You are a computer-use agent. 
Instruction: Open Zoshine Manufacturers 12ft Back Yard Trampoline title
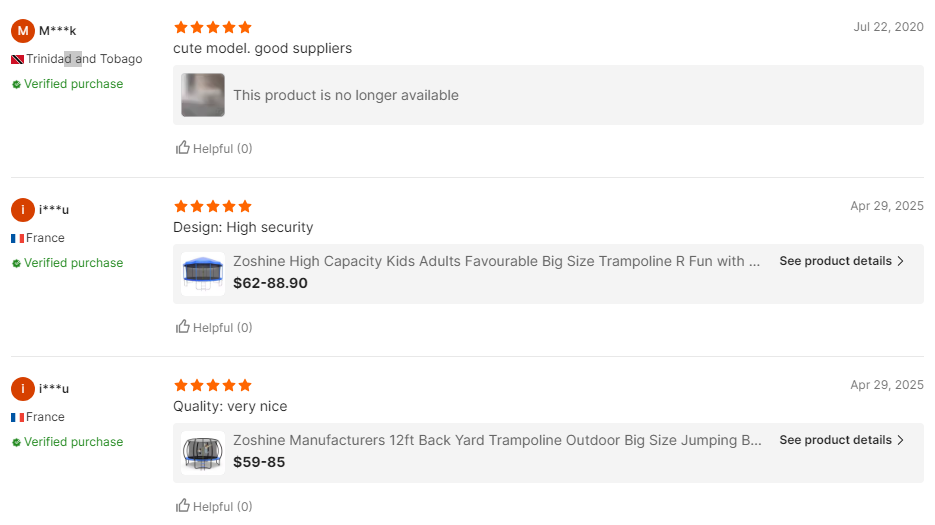click(x=496, y=440)
